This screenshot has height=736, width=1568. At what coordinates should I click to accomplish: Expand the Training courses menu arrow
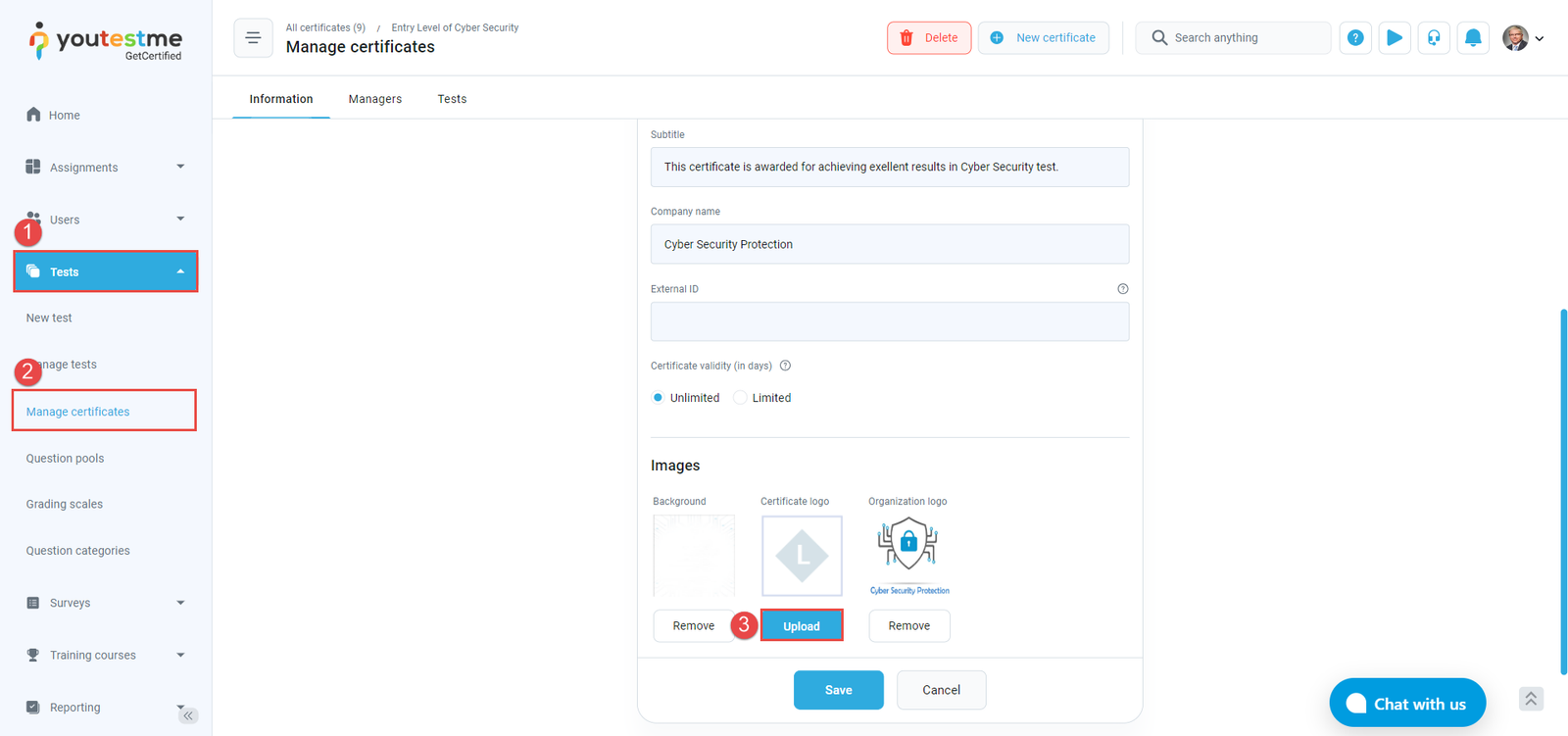pyautogui.click(x=180, y=655)
